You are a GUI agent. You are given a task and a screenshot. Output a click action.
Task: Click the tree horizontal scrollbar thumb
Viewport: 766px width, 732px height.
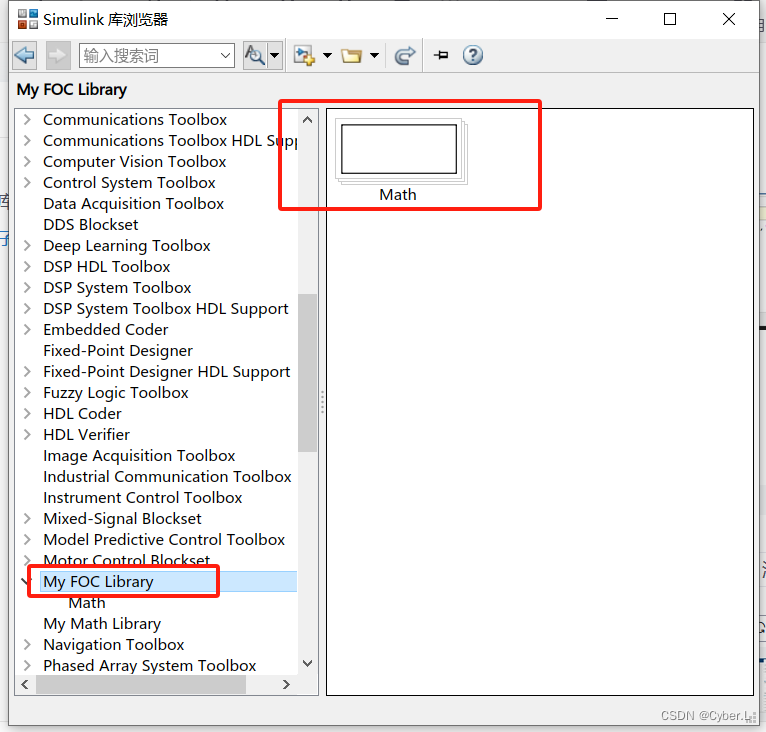[141, 685]
